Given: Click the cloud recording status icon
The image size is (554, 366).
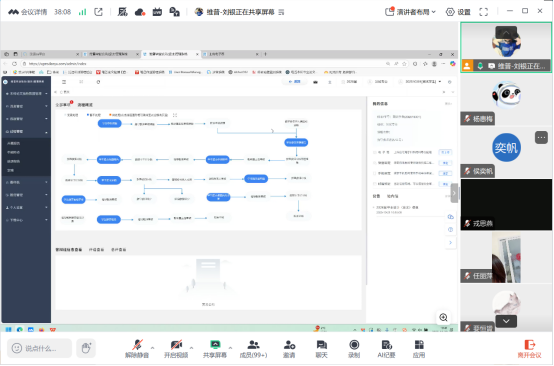Looking at the screenshot, I should (140, 12).
